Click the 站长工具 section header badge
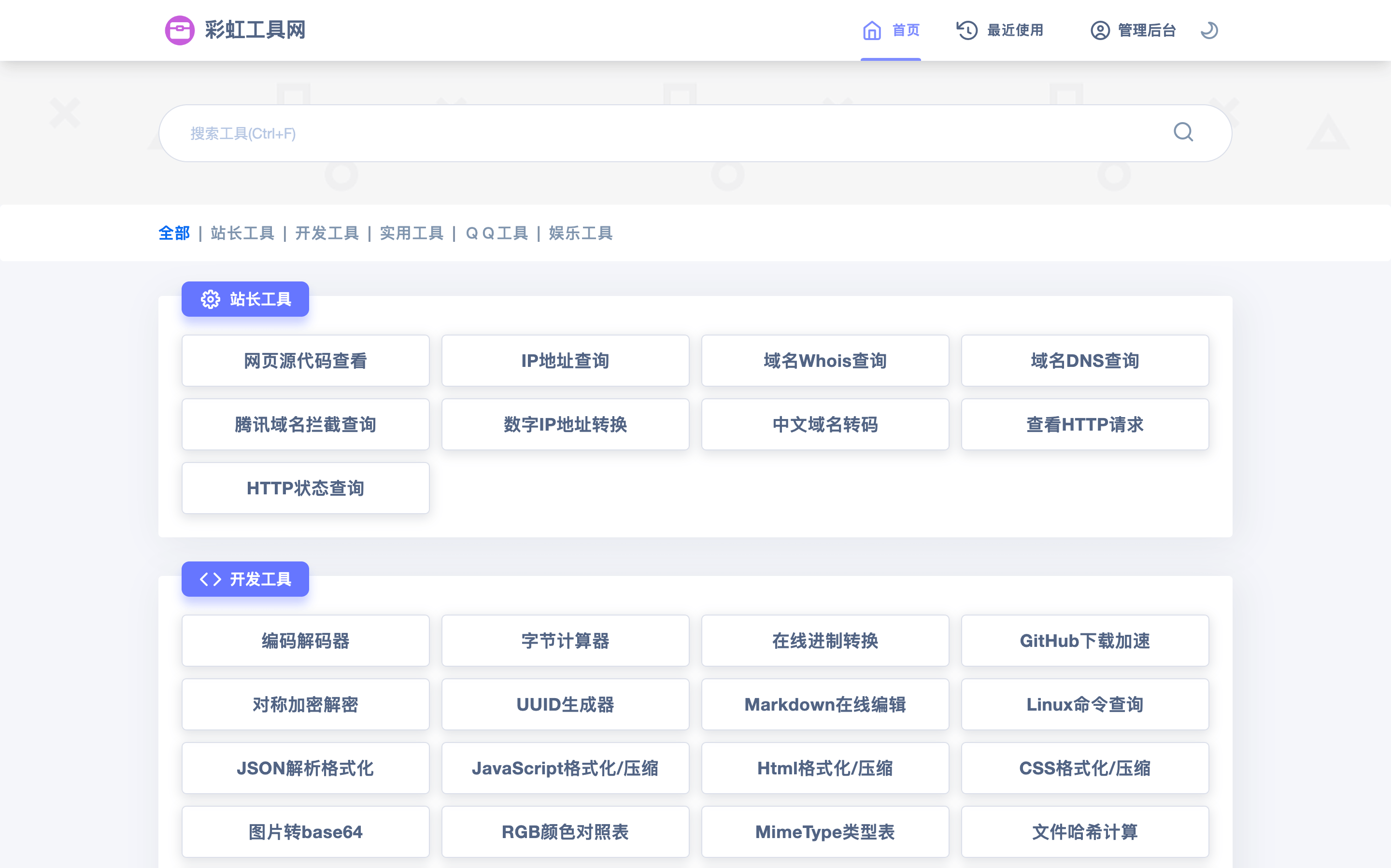The width and height of the screenshot is (1391, 868). [245, 299]
